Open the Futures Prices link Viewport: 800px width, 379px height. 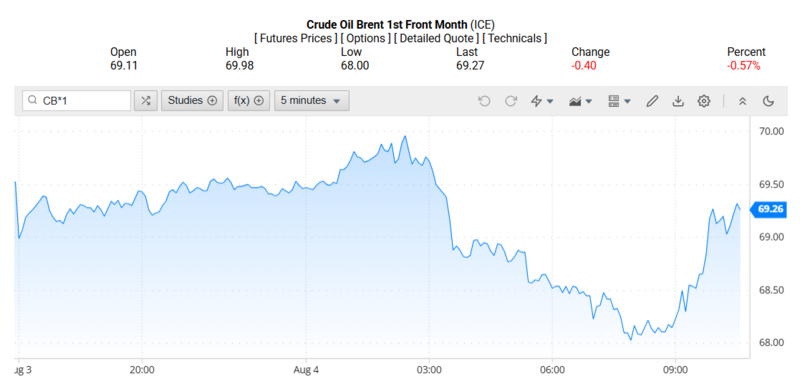(x=296, y=38)
